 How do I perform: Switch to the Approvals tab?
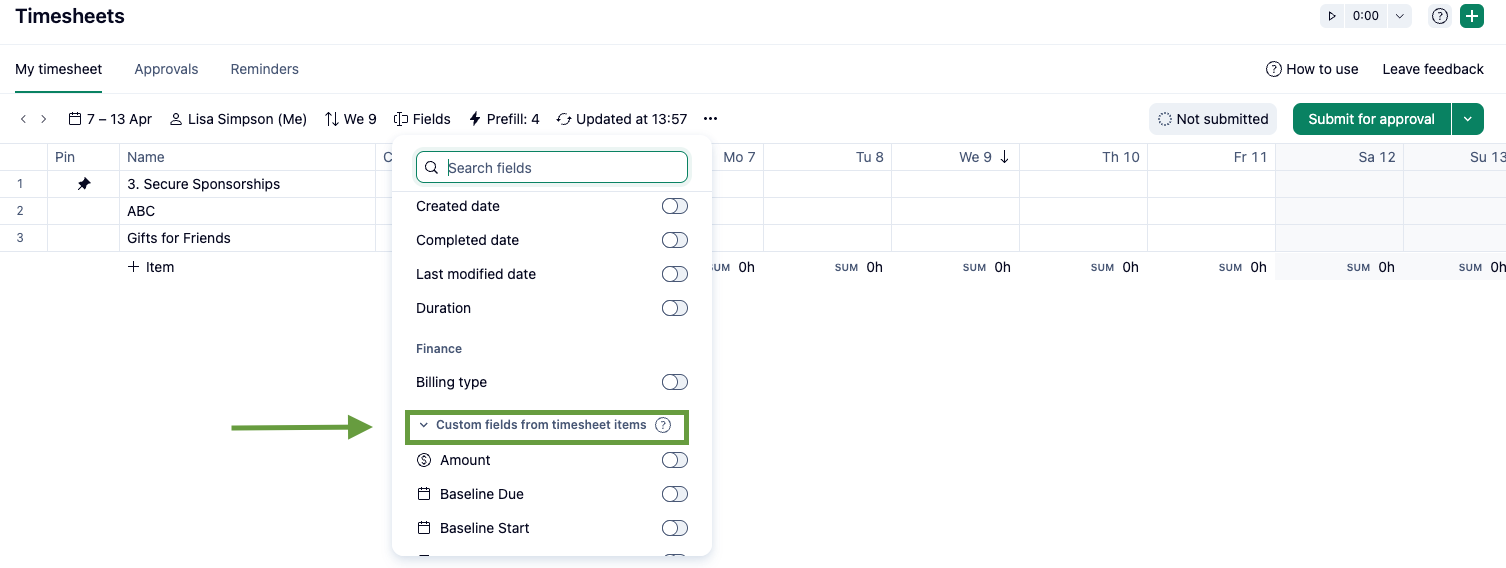166,69
